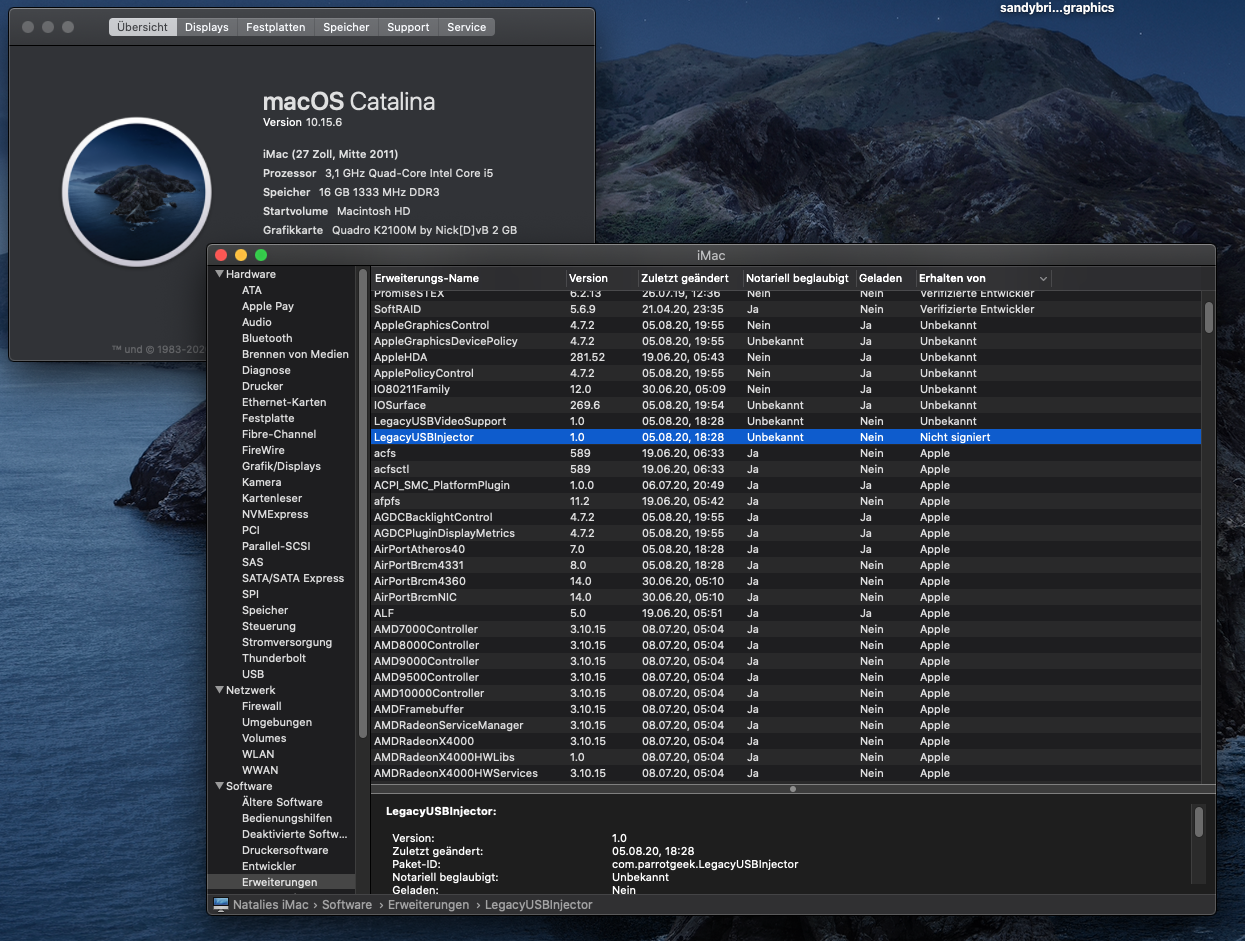Open Druckersoftware in sidebar
1245x941 pixels.
(285, 850)
